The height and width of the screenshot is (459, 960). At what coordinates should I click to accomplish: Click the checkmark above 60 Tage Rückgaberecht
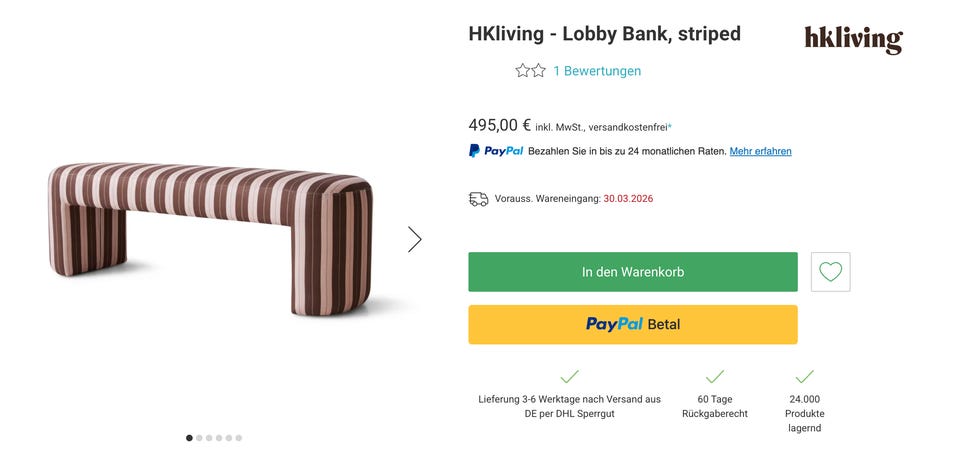[714, 377]
